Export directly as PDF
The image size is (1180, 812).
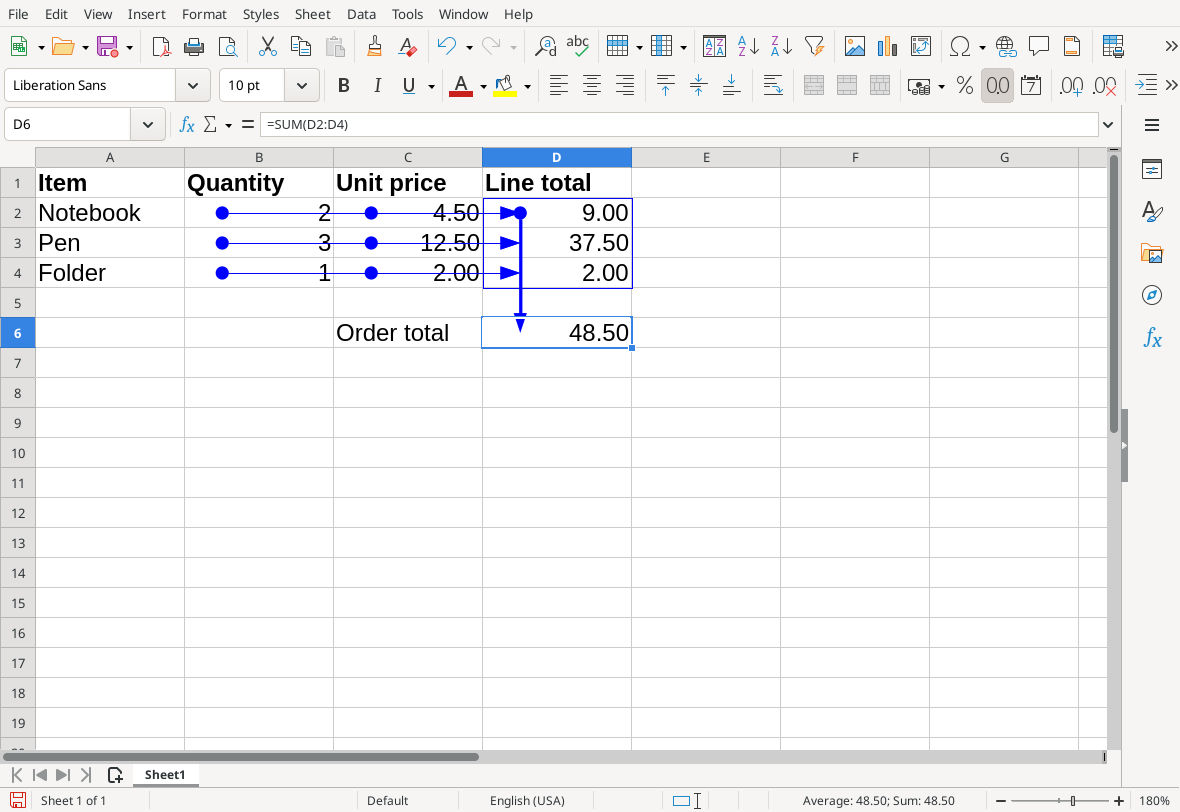point(161,47)
